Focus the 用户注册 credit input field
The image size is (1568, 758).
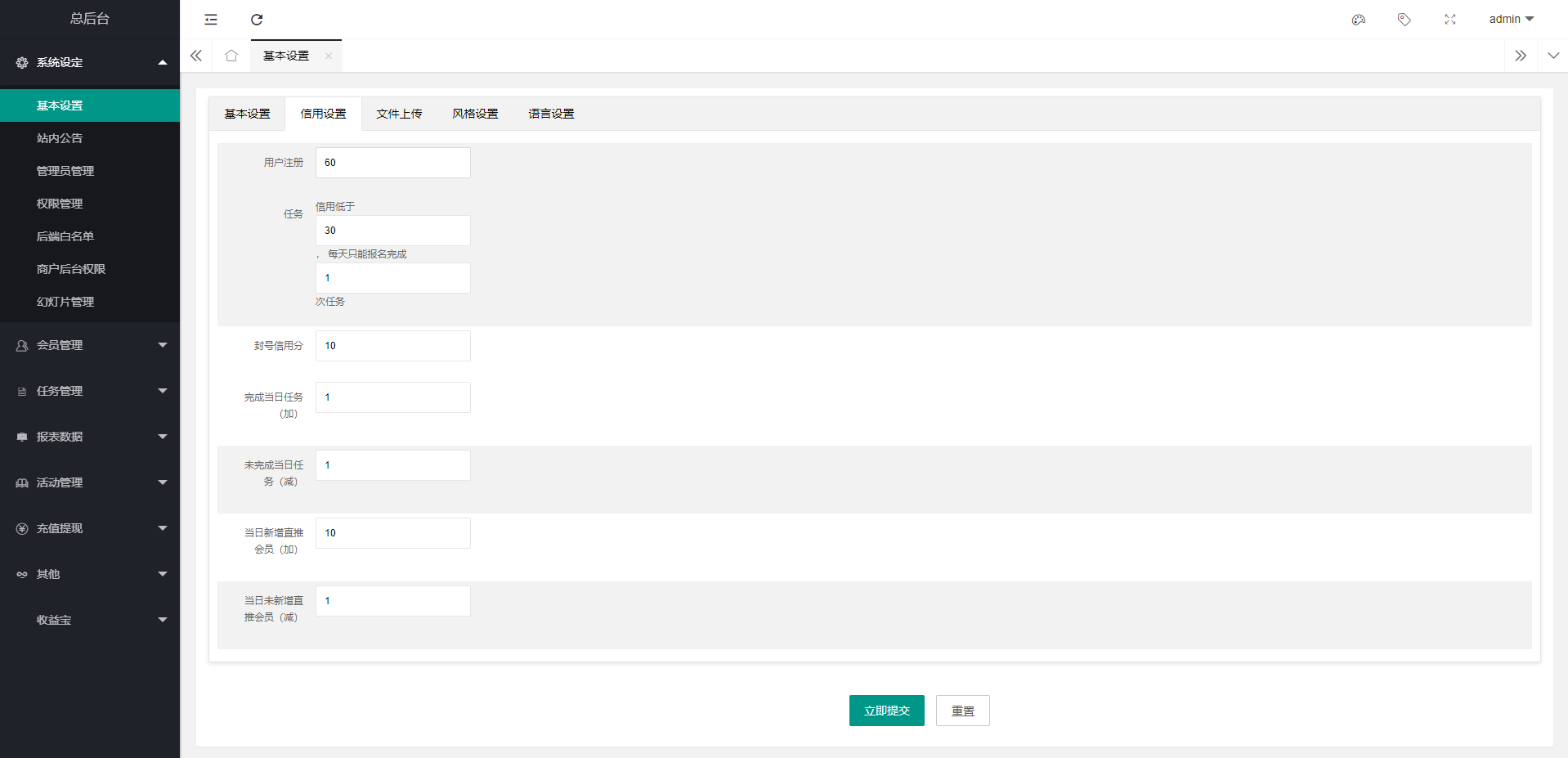pyautogui.click(x=393, y=163)
